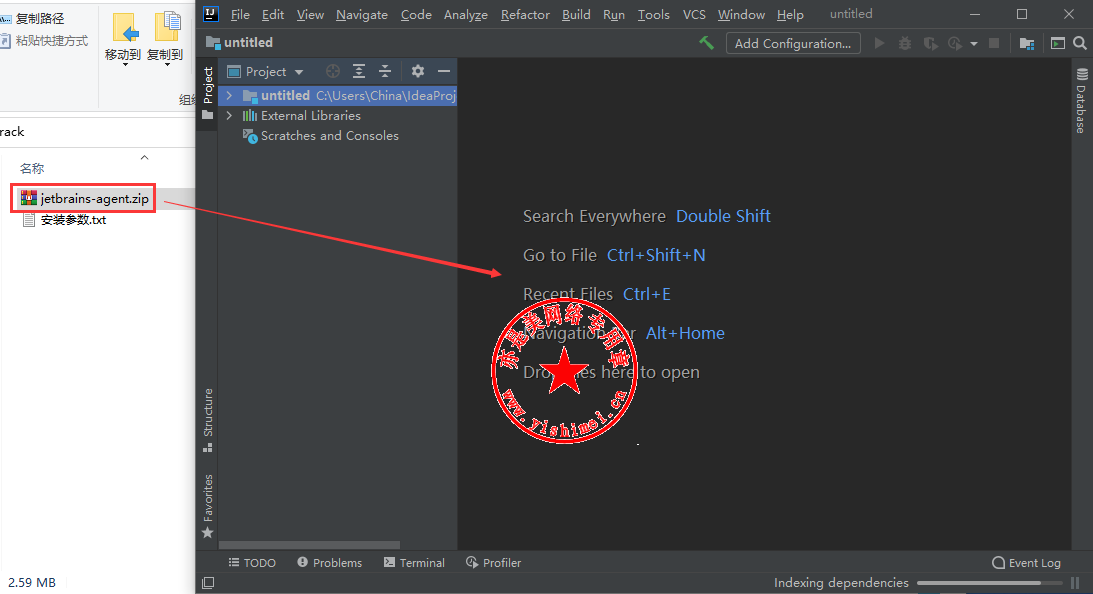
Task: Open the Refactor menu
Action: pos(525,15)
